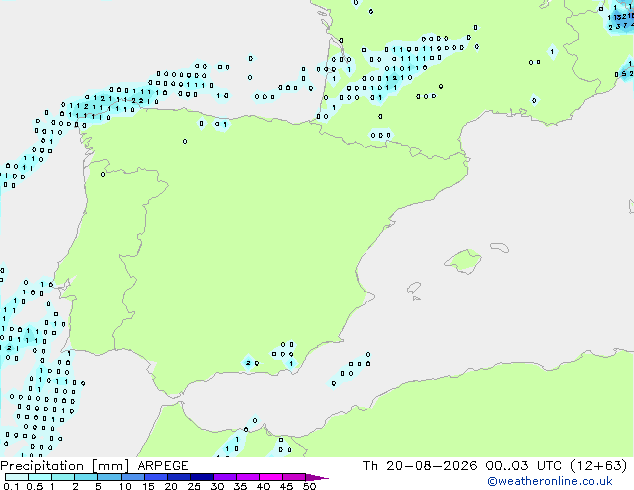Click Mallorca island on the map

pos(464,261)
